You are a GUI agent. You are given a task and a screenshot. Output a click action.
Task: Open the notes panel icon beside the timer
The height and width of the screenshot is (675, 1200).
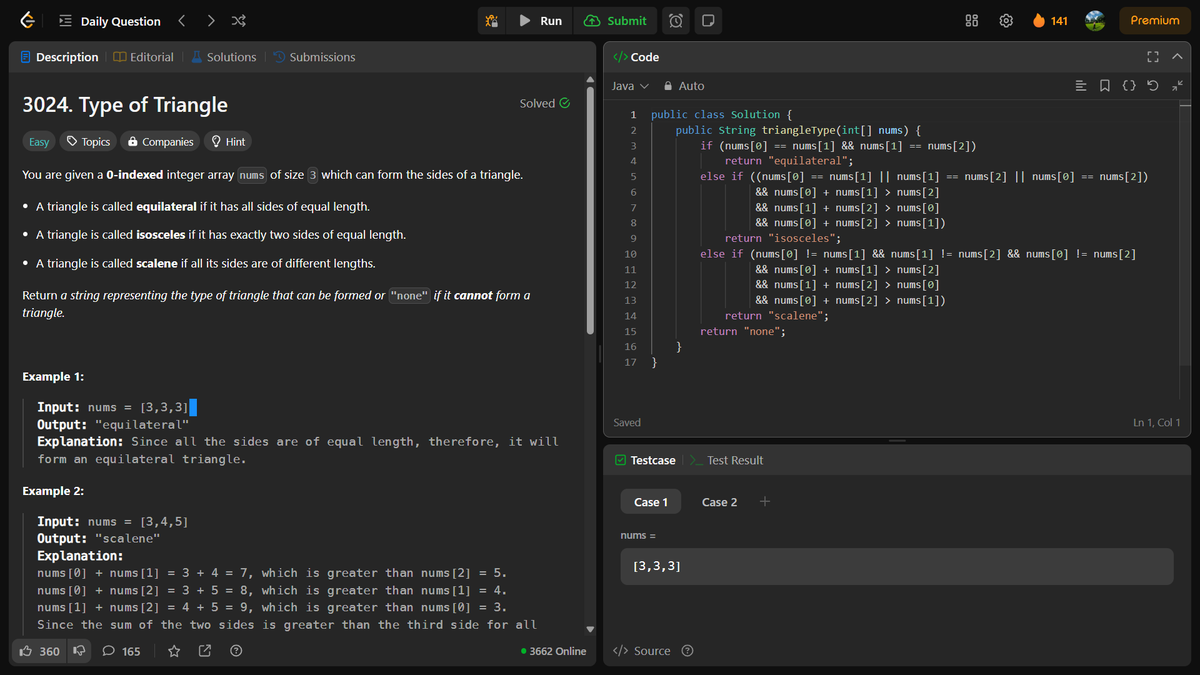click(708, 20)
